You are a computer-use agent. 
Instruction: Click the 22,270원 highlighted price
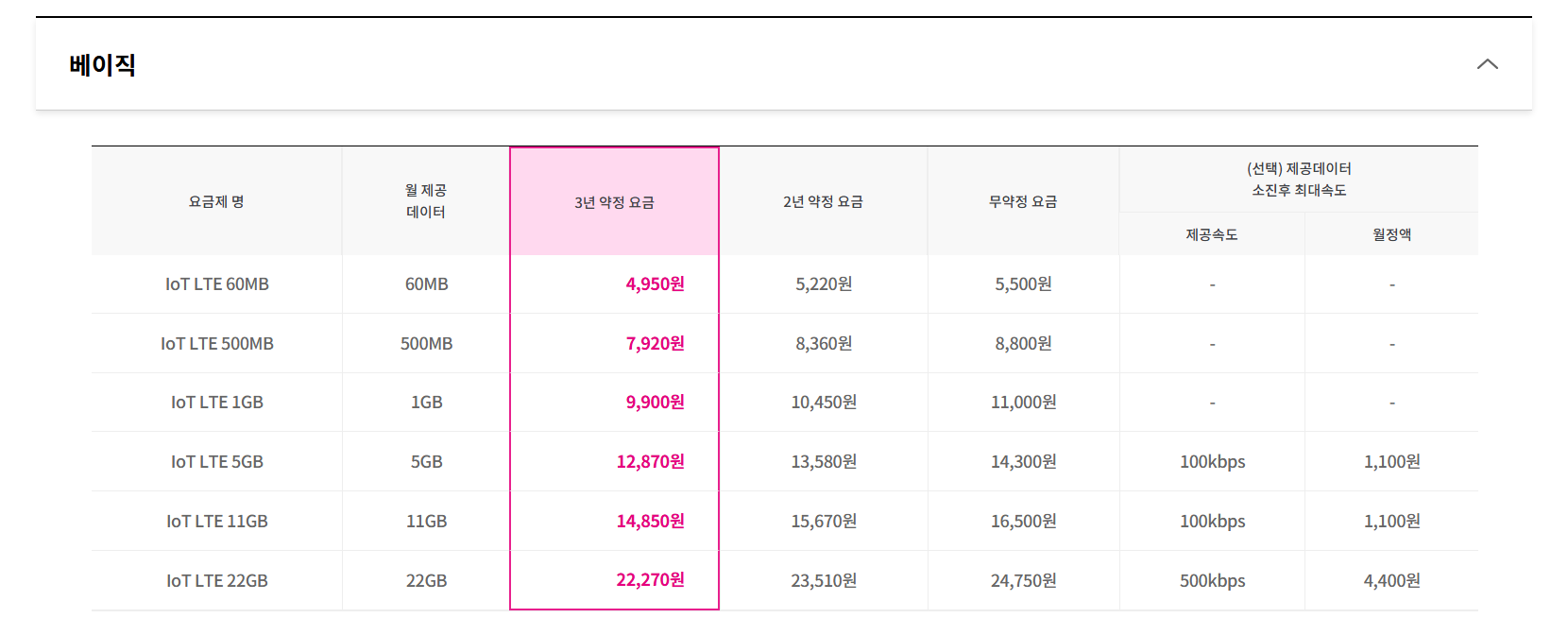coord(650,580)
